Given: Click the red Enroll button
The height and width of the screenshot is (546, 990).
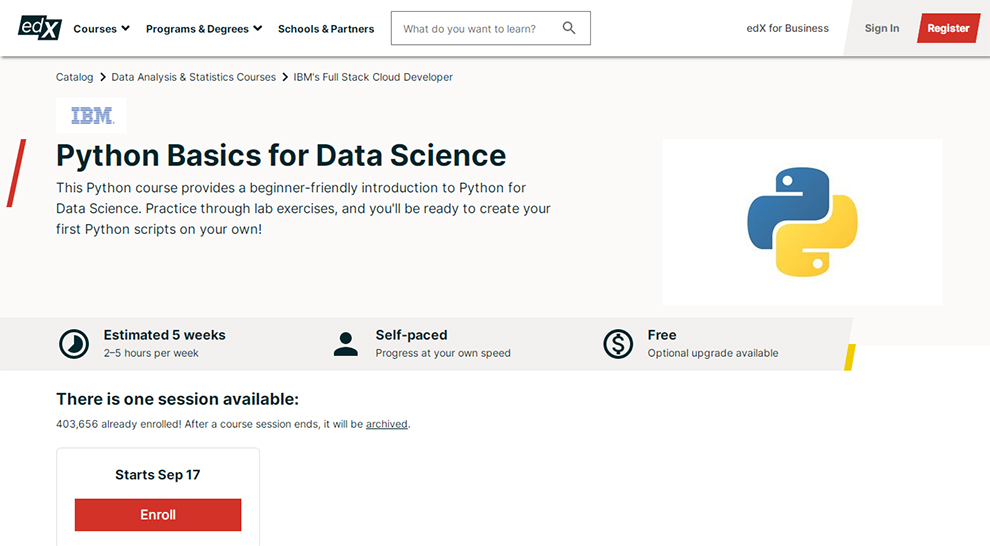Looking at the screenshot, I should [x=158, y=514].
